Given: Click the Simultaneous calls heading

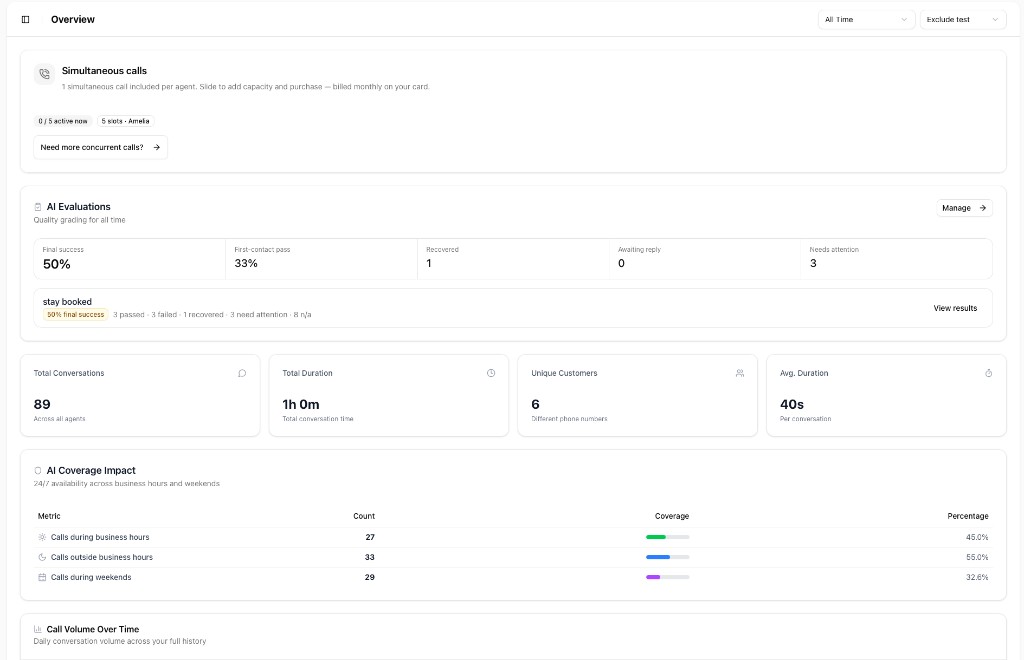Looking at the screenshot, I should click(104, 71).
